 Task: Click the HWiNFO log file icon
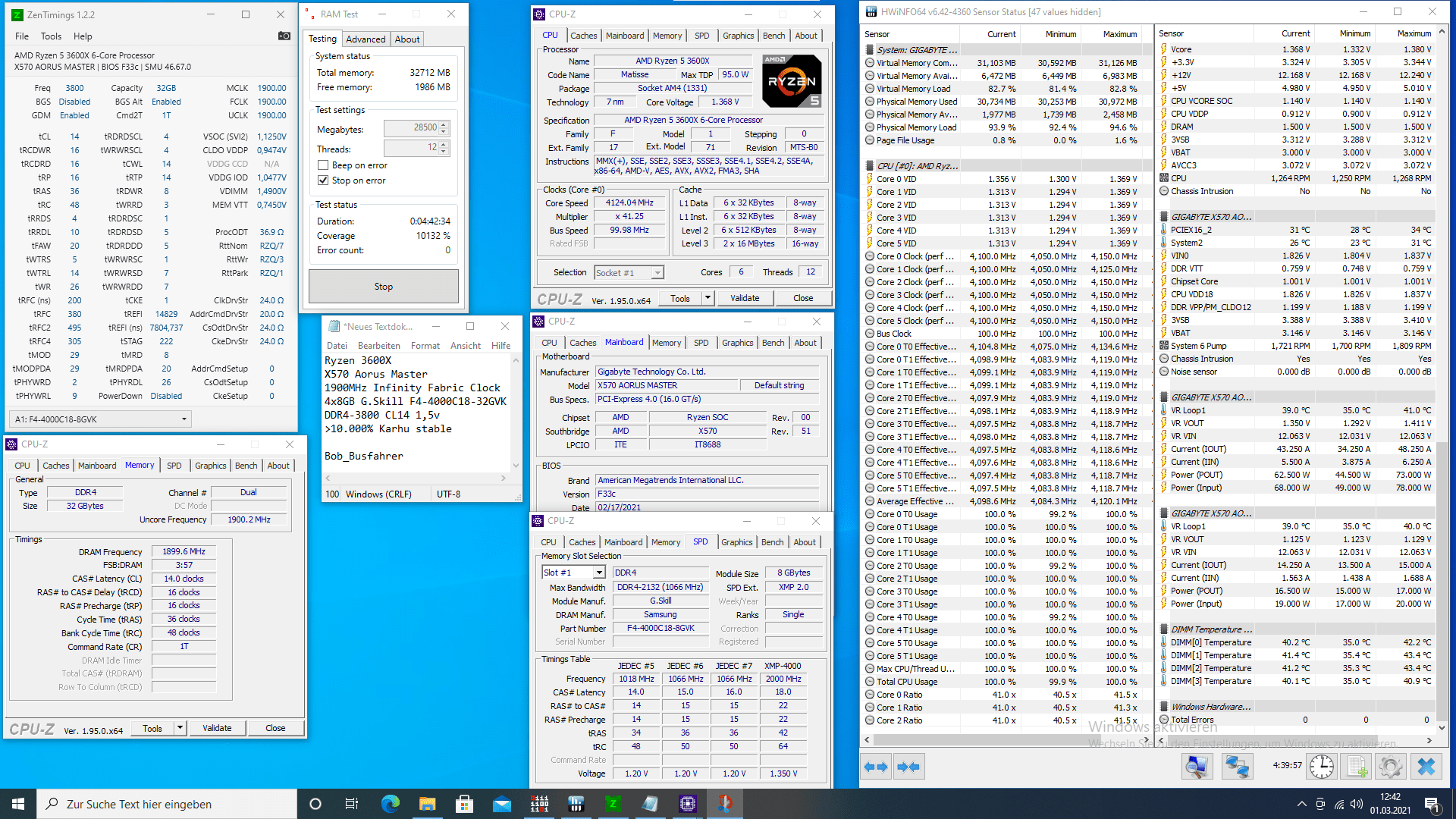[1357, 767]
